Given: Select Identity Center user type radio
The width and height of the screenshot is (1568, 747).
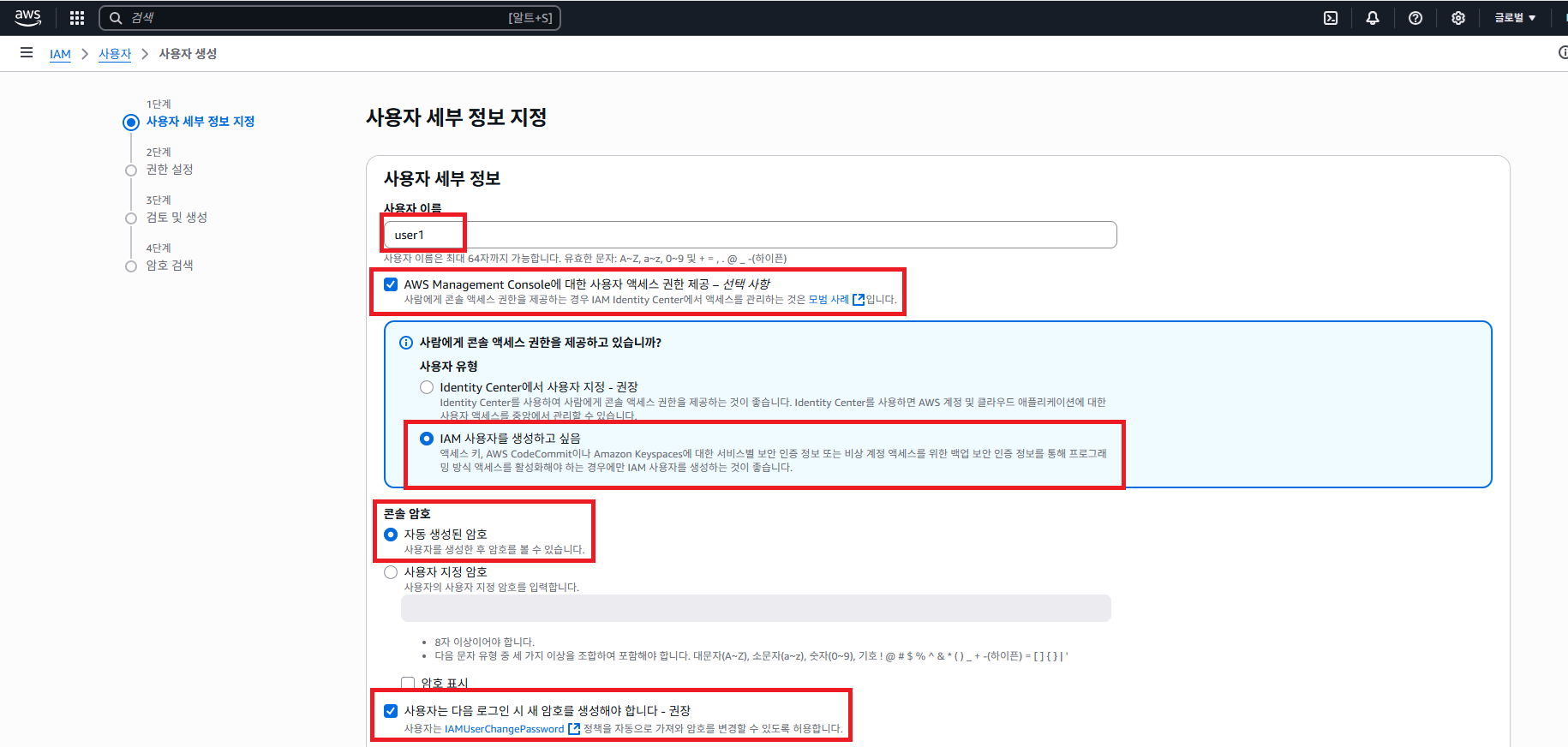Looking at the screenshot, I should (427, 387).
